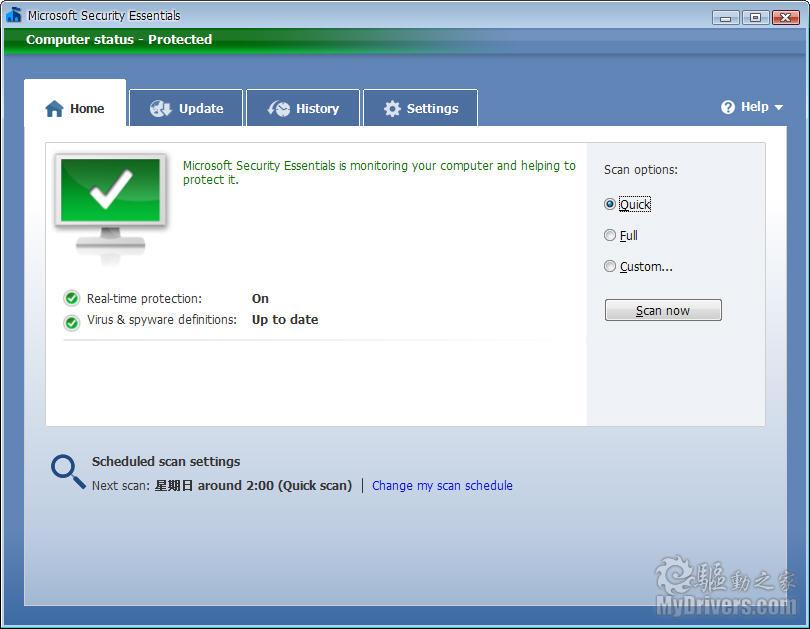
Task: Select the Quick scan option
Action: pyautogui.click(x=627, y=205)
